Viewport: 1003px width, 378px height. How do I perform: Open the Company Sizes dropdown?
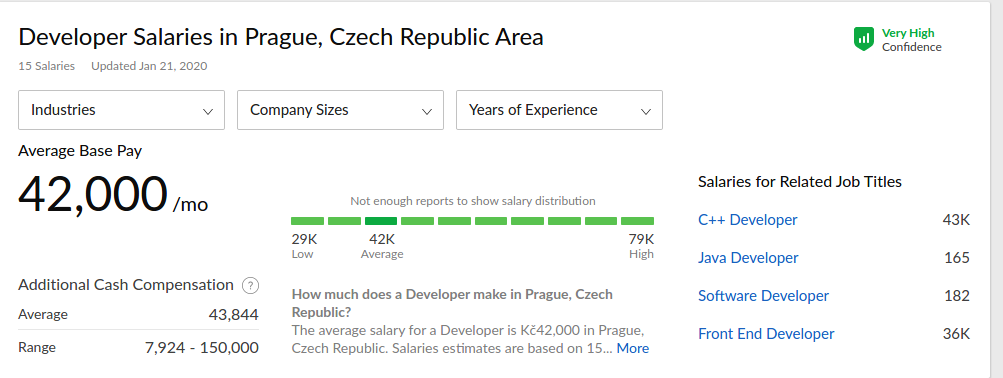pyautogui.click(x=340, y=110)
